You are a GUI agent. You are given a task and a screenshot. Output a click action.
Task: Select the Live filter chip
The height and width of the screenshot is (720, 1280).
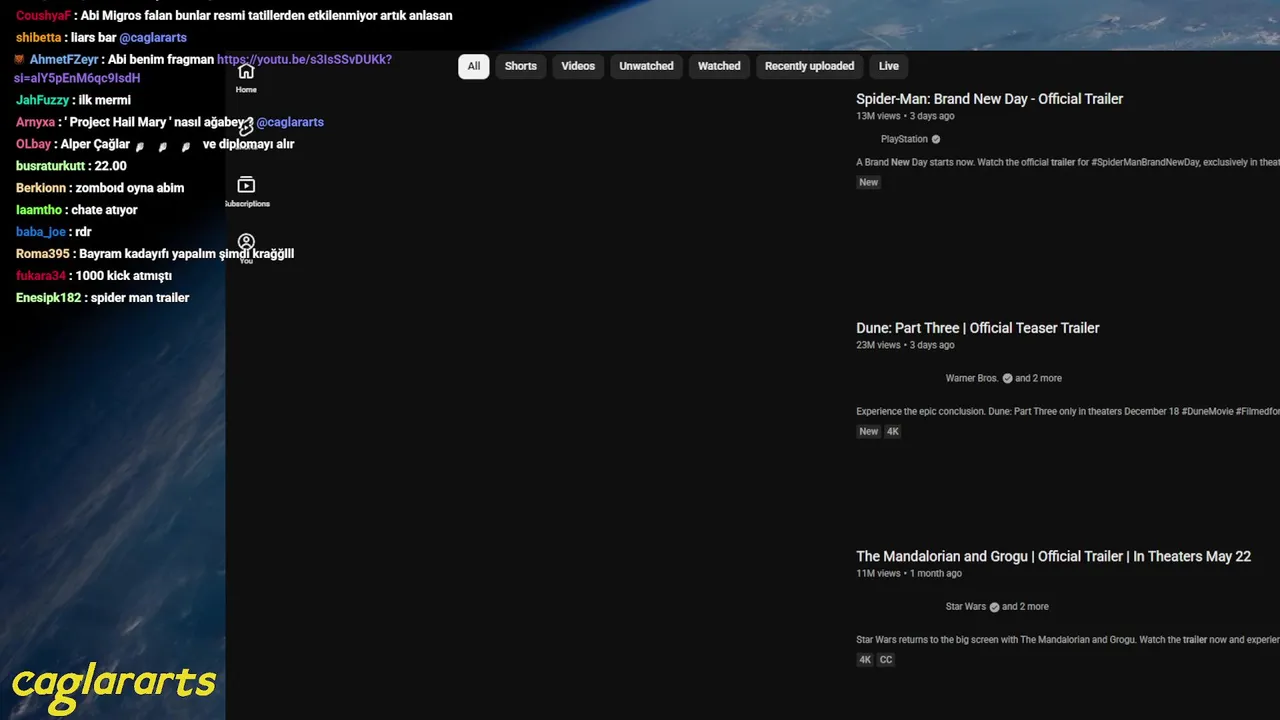[x=889, y=66]
